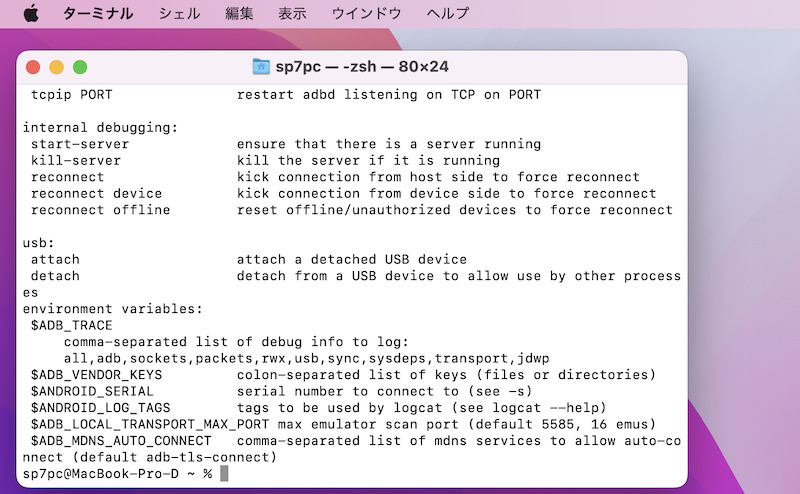This screenshot has height=494, width=800.
Task: Open the 編集 menu
Action: (x=239, y=14)
